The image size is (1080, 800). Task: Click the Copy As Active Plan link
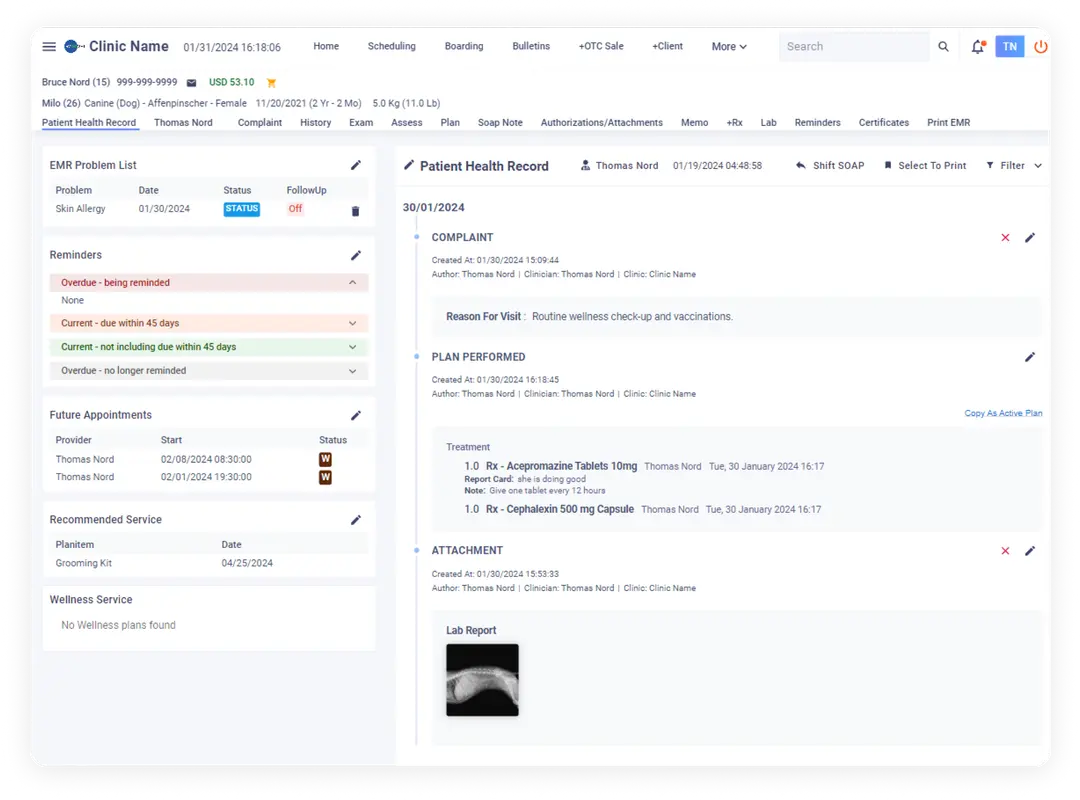click(1003, 412)
